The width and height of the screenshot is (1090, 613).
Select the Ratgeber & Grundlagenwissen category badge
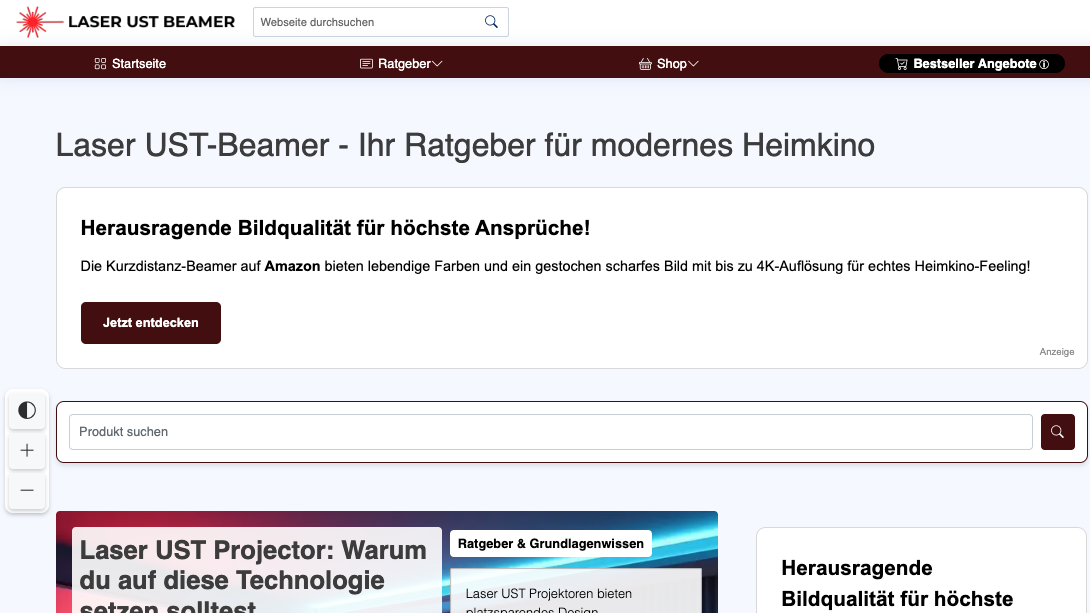551,544
